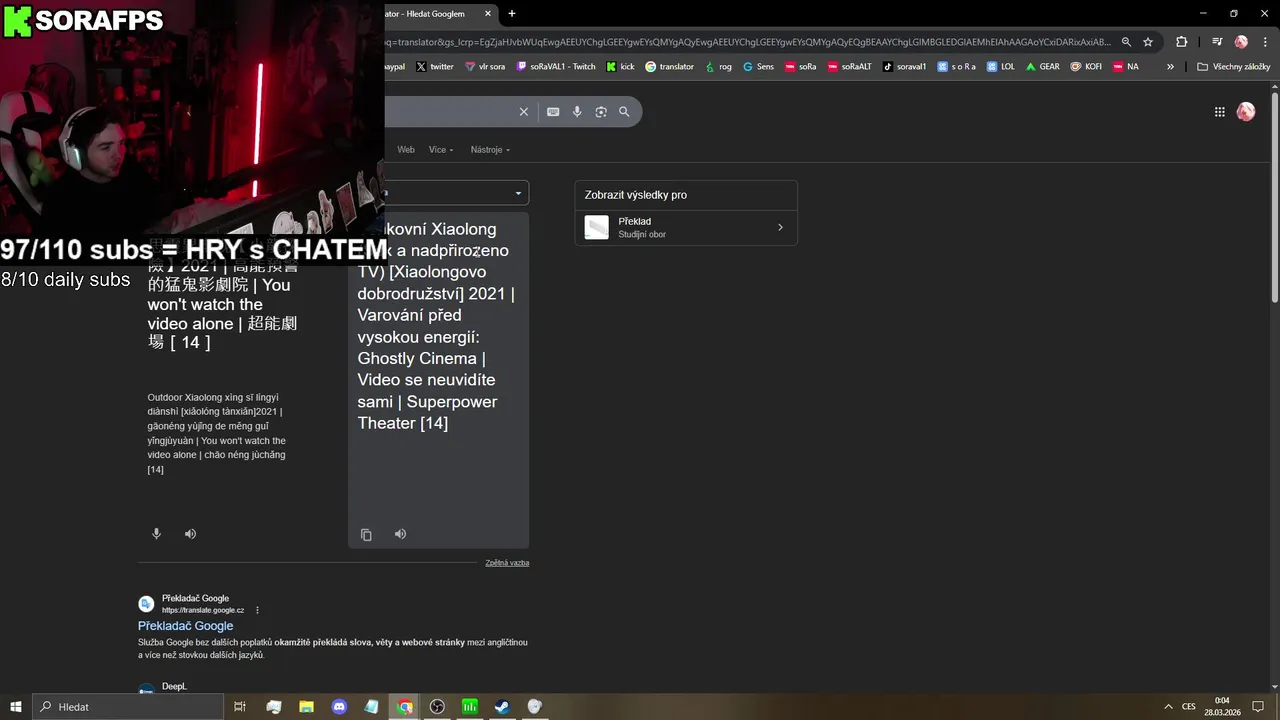Open the Všechny záložky bookmarks folder
Viewport: 1280px width, 720px height.
pyautogui.click(x=1233, y=67)
